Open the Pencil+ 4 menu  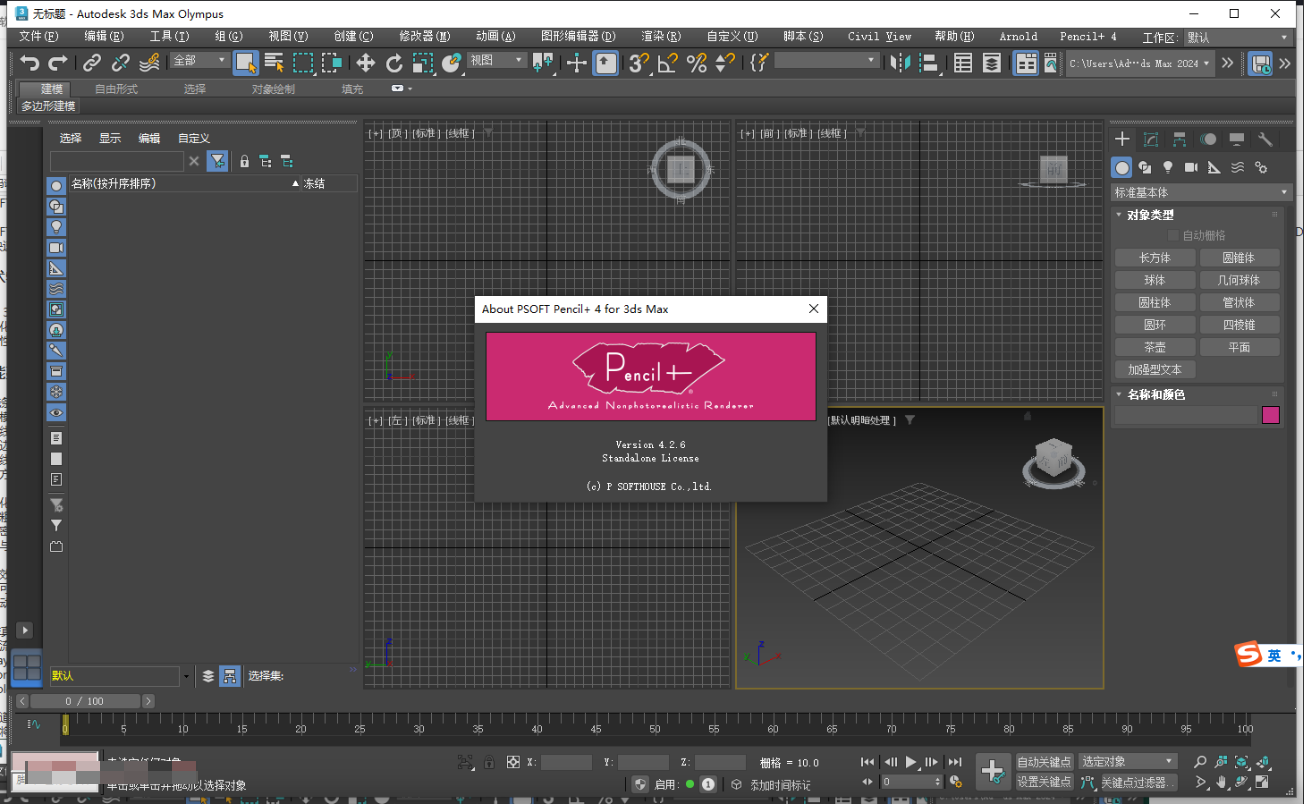click(1088, 36)
